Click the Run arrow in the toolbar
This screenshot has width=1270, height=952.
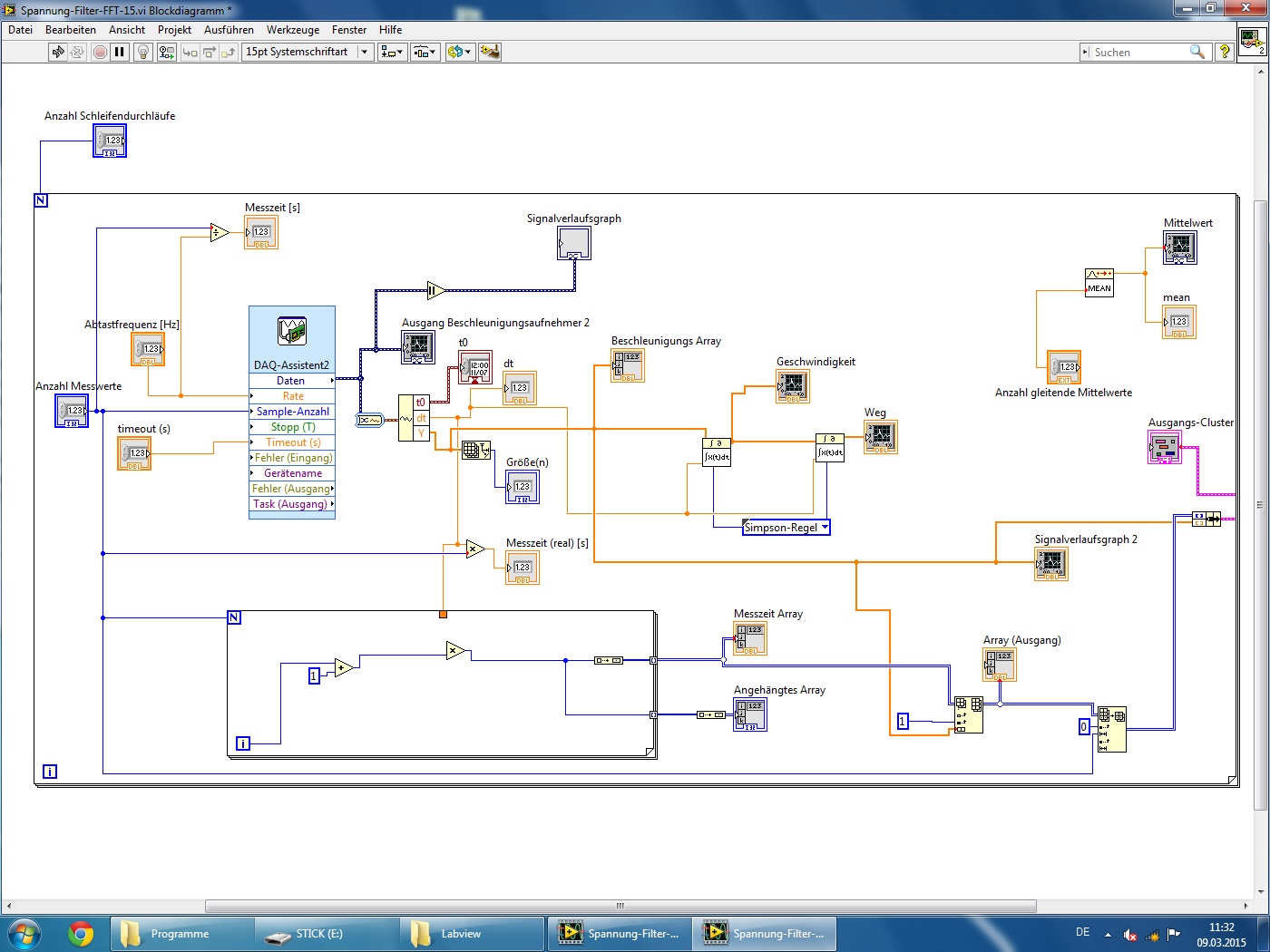tap(58, 52)
